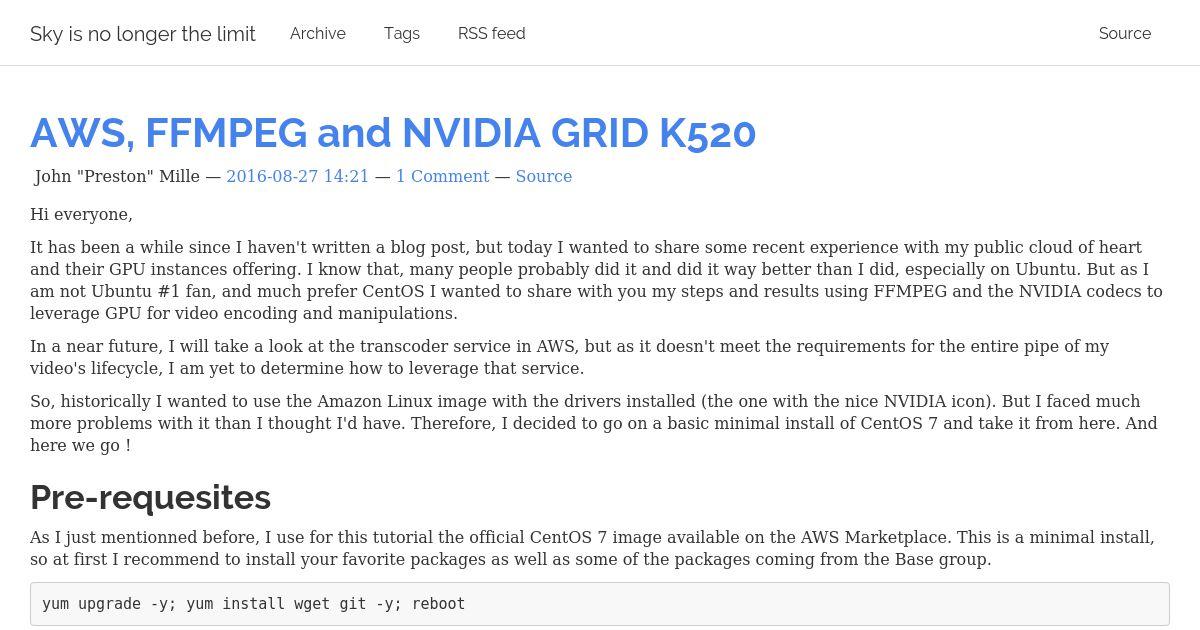Go to the Tags page
This screenshot has height=630, width=1200.
pos(402,33)
